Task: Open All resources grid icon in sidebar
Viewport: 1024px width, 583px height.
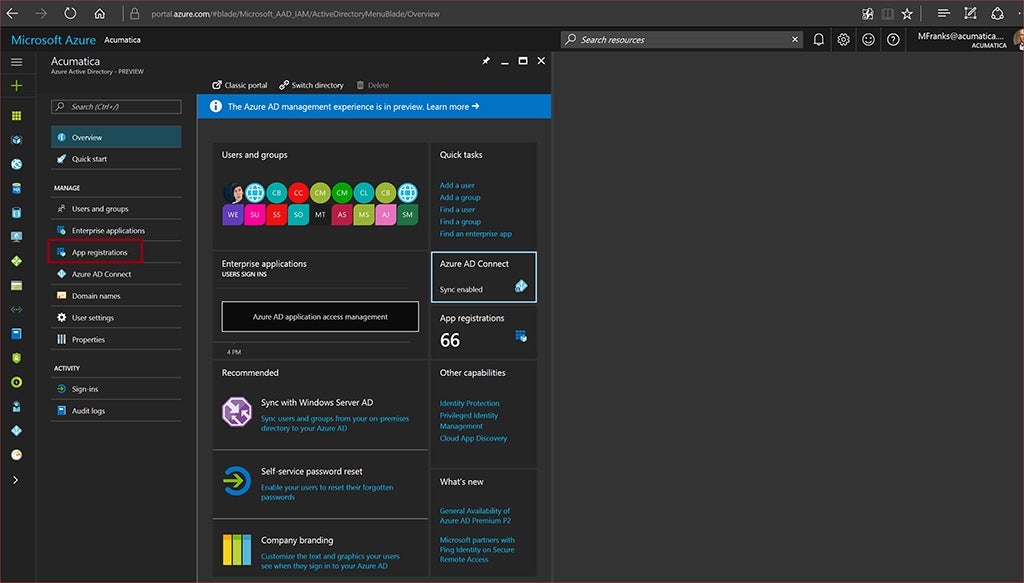Action: coord(16,116)
